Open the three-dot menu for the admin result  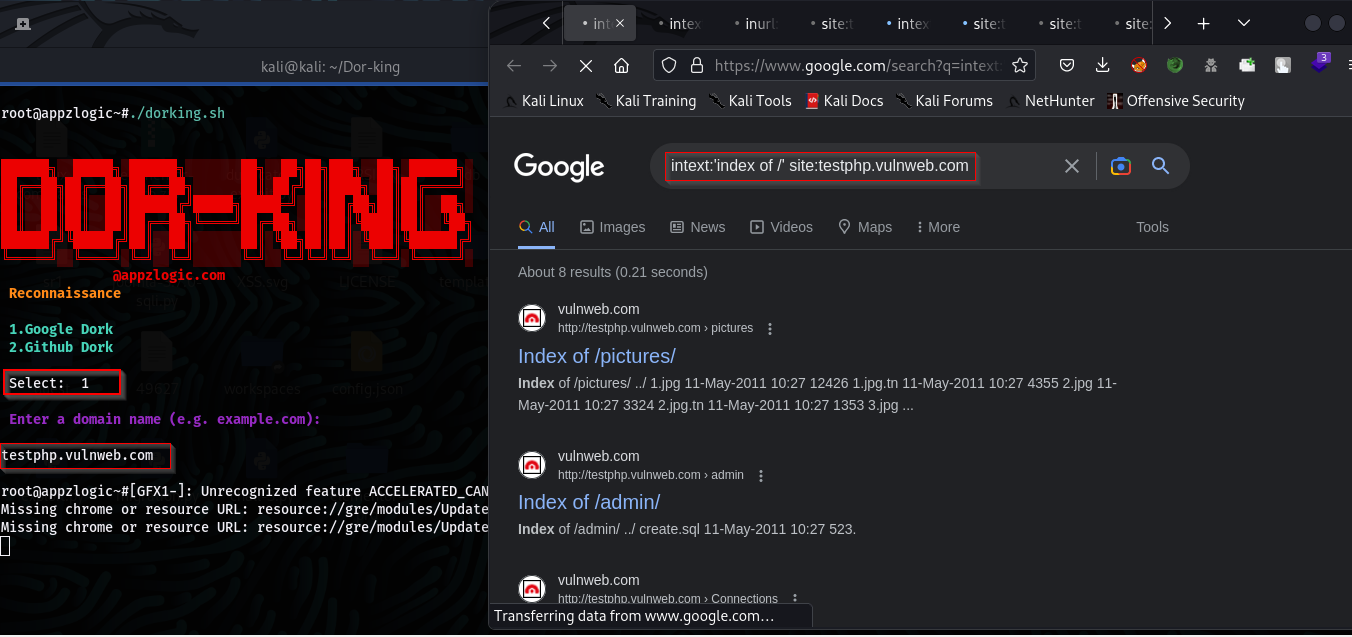pos(761,475)
